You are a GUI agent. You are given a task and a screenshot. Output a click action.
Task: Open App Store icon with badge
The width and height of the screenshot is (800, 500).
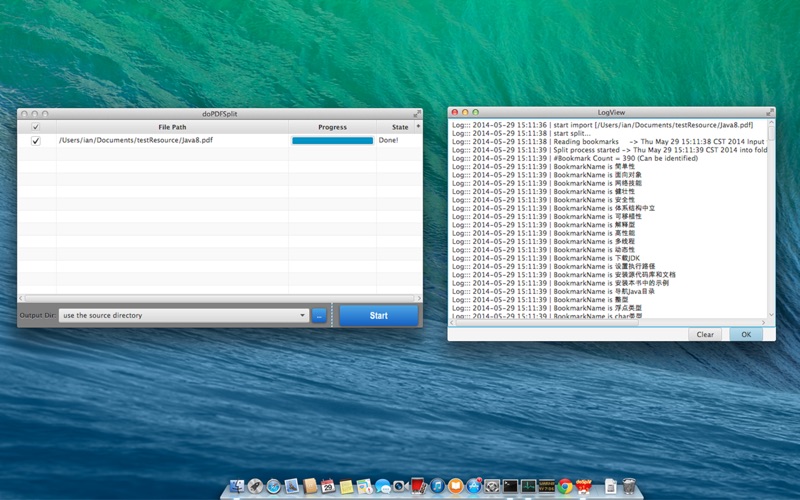coord(474,486)
